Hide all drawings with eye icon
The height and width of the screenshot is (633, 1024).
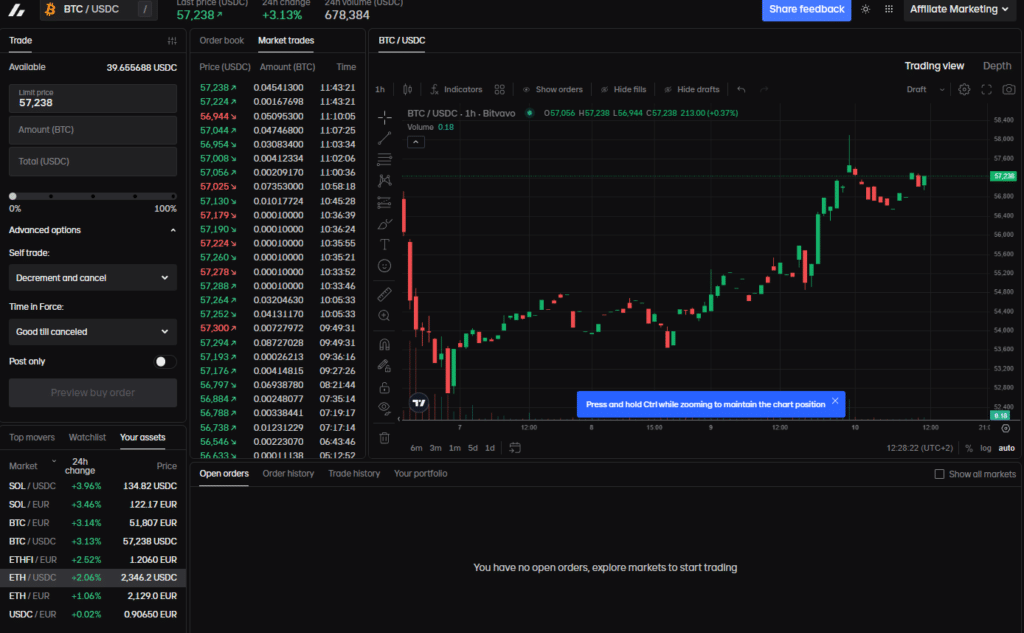coord(385,408)
